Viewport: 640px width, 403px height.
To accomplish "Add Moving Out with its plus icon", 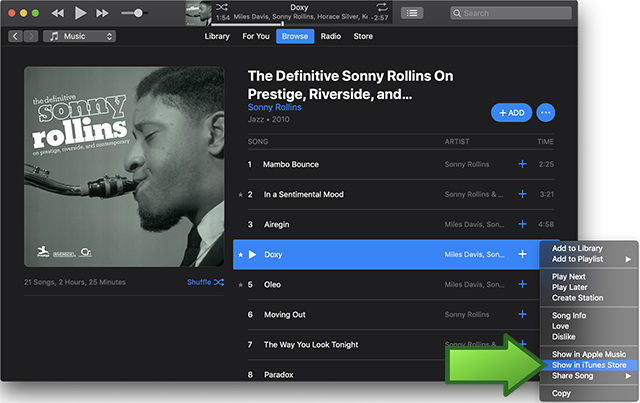I will [x=522, y=314].
